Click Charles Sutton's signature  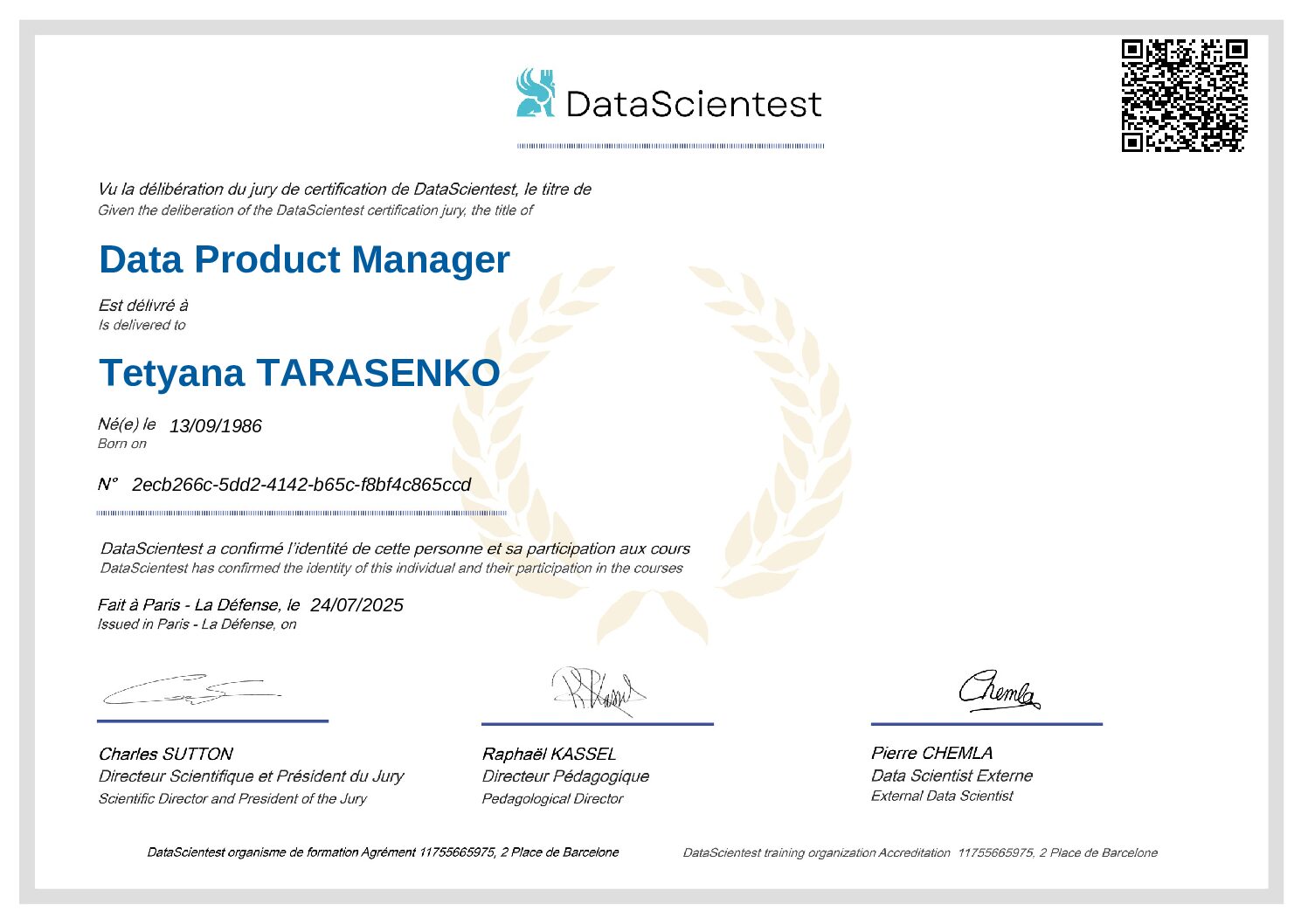190,690
